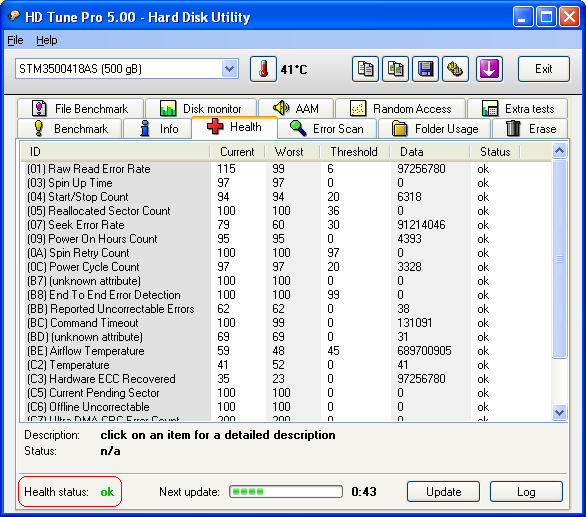
Task: Click the scrollbar down arrow
Action: point(559,412)
